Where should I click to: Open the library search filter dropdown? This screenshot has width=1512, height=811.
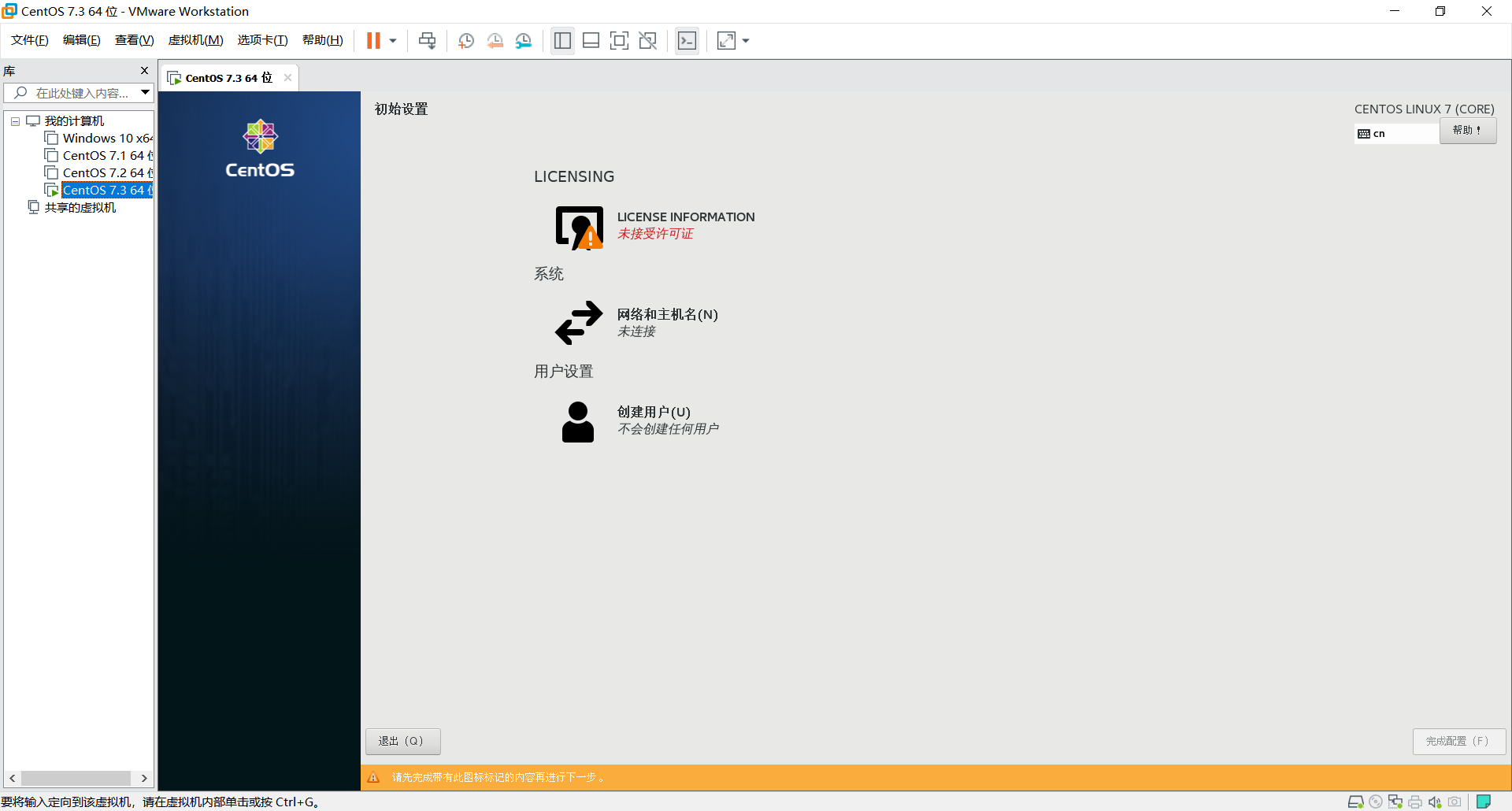point(146,93)
